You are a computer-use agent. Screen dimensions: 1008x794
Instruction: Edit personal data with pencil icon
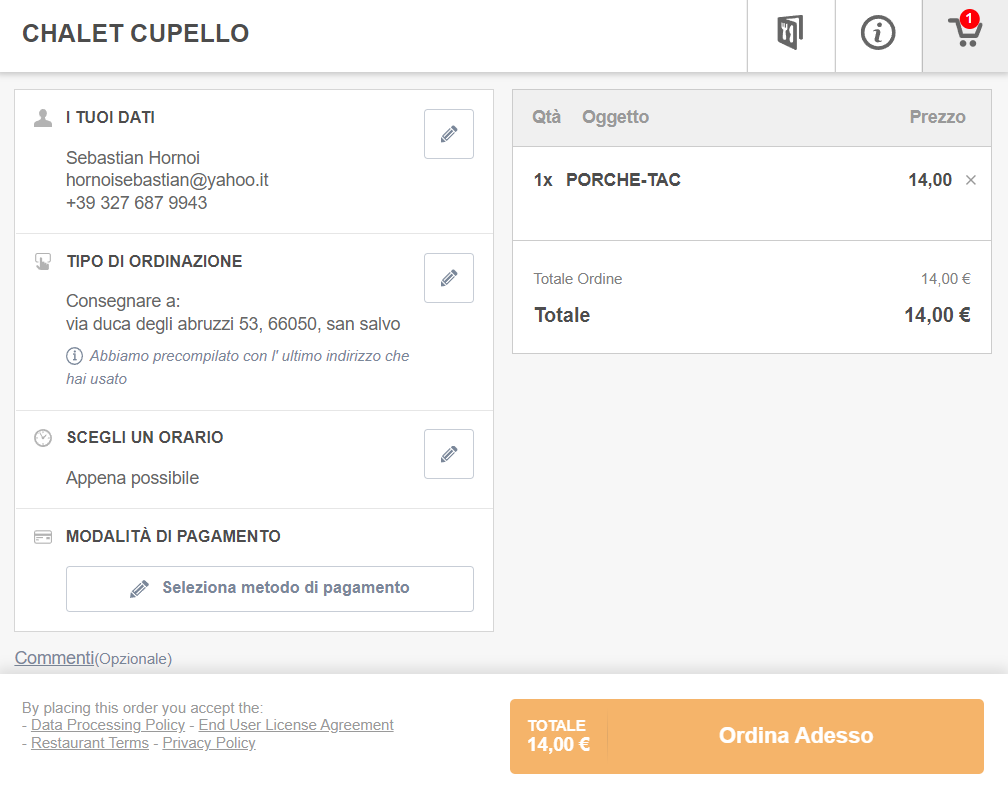(x=449, y=134)
